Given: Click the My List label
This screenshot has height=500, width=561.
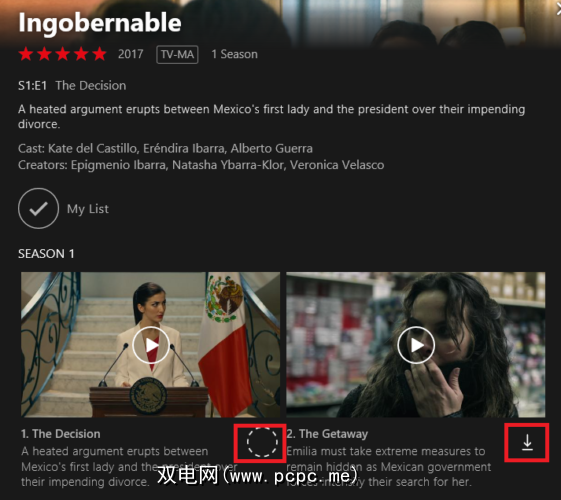Looking at the screenshot, I should click(88, 209).
